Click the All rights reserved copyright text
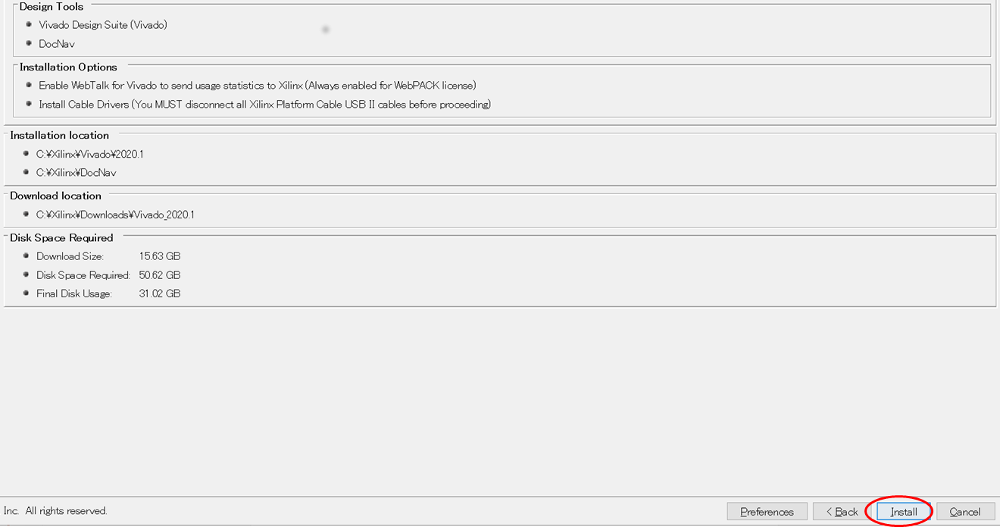This screenshot has height=527, width=1000. (x=66, y=511)
